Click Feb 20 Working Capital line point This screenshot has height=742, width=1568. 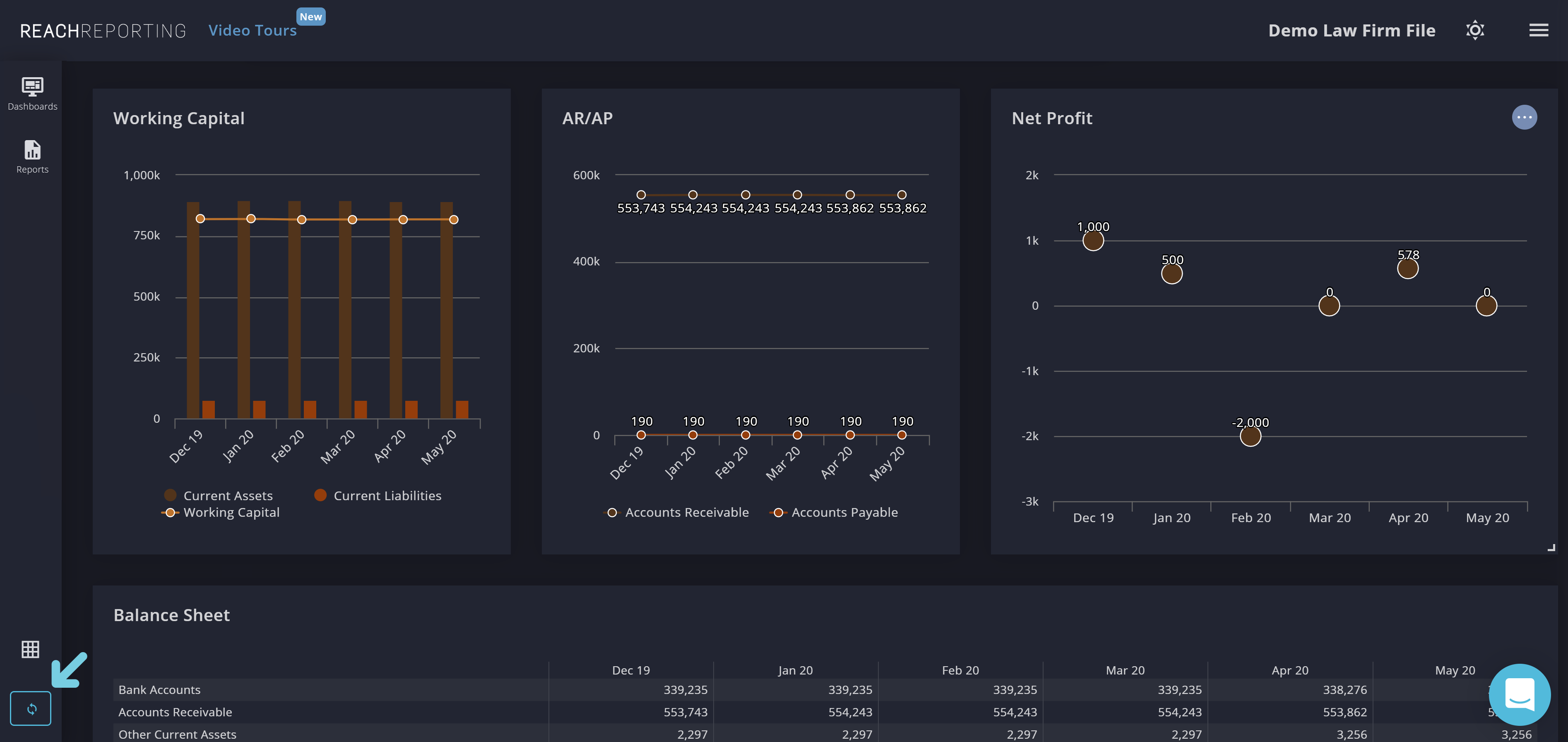[x=301, y=220]
